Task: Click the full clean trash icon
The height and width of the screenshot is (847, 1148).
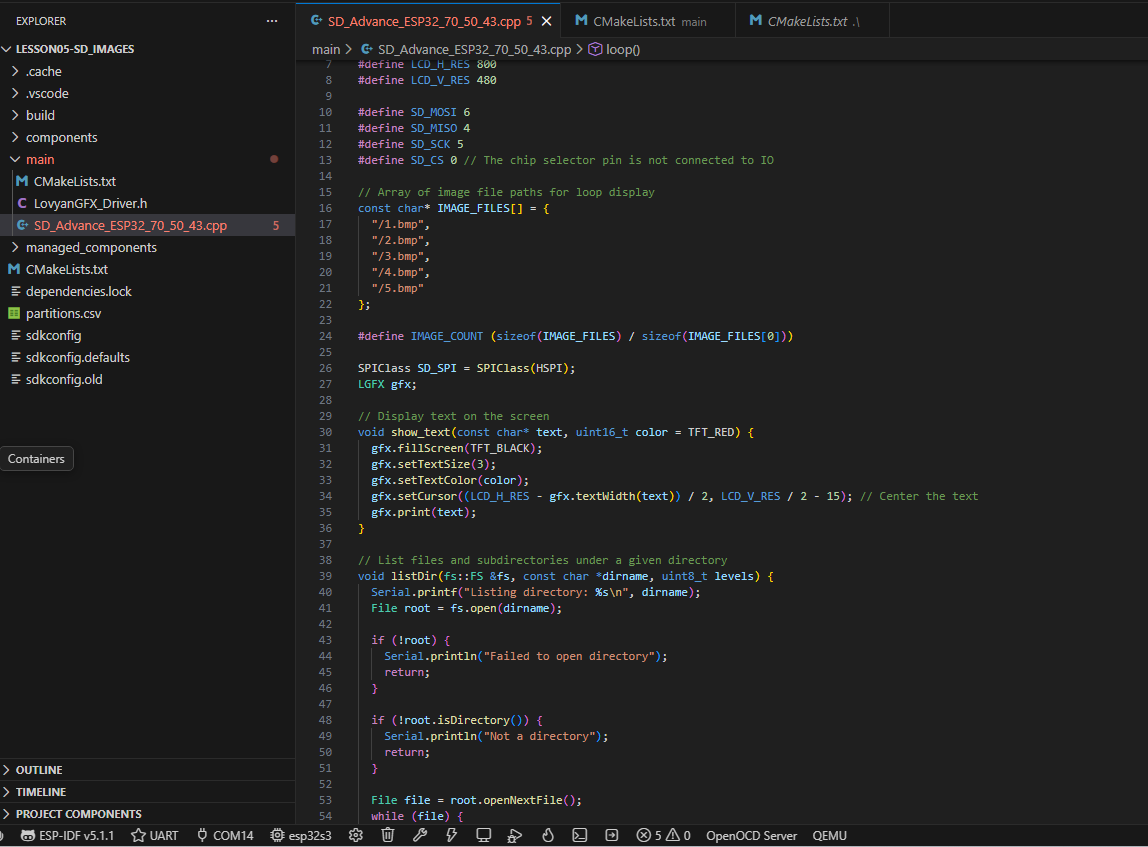Action: (x=388, y=835)
